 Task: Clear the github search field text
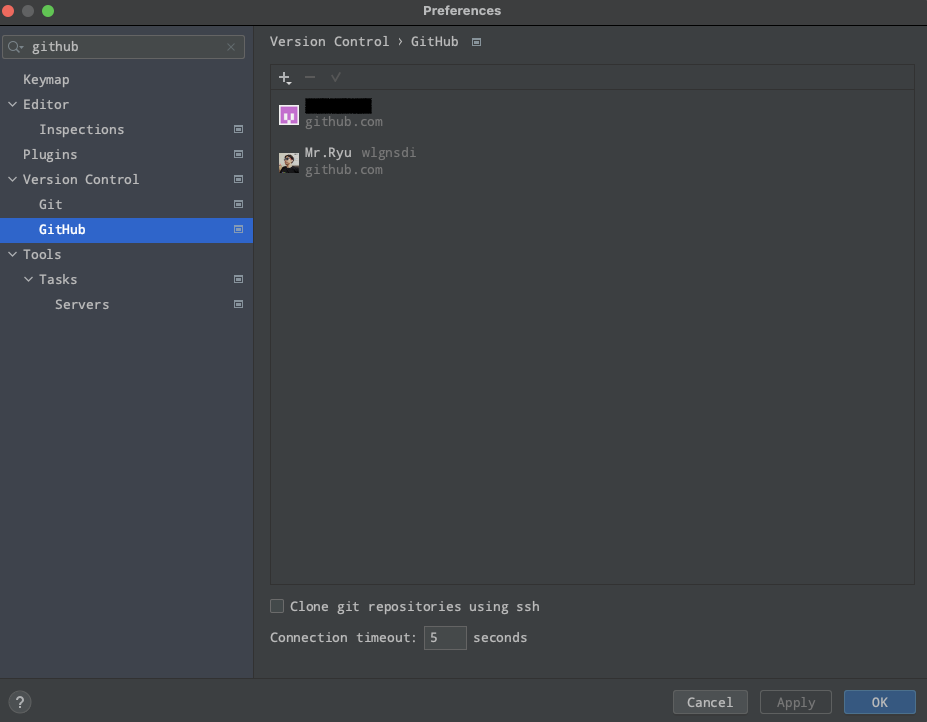coord(231,47)
